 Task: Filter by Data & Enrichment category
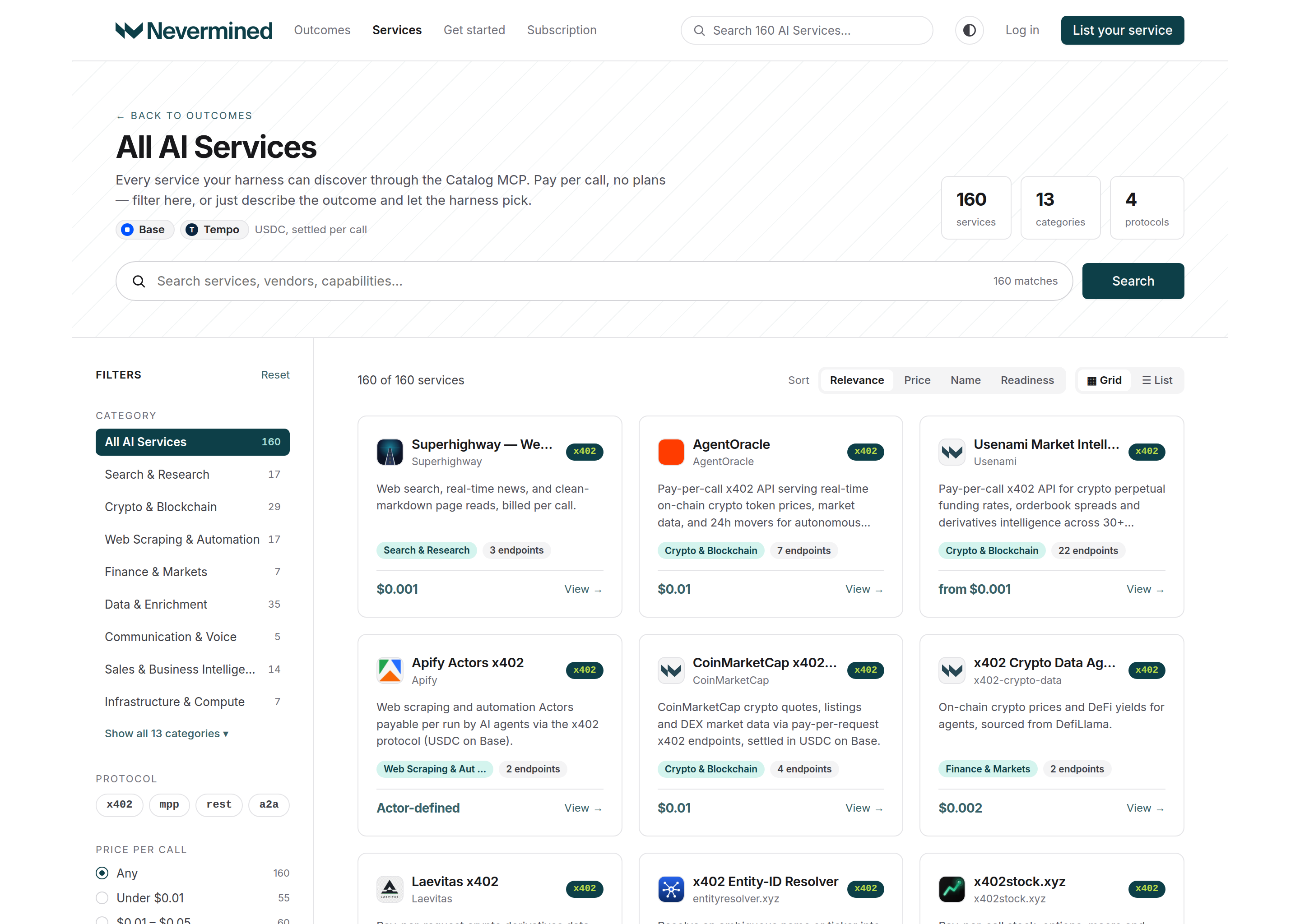[192, 604]
